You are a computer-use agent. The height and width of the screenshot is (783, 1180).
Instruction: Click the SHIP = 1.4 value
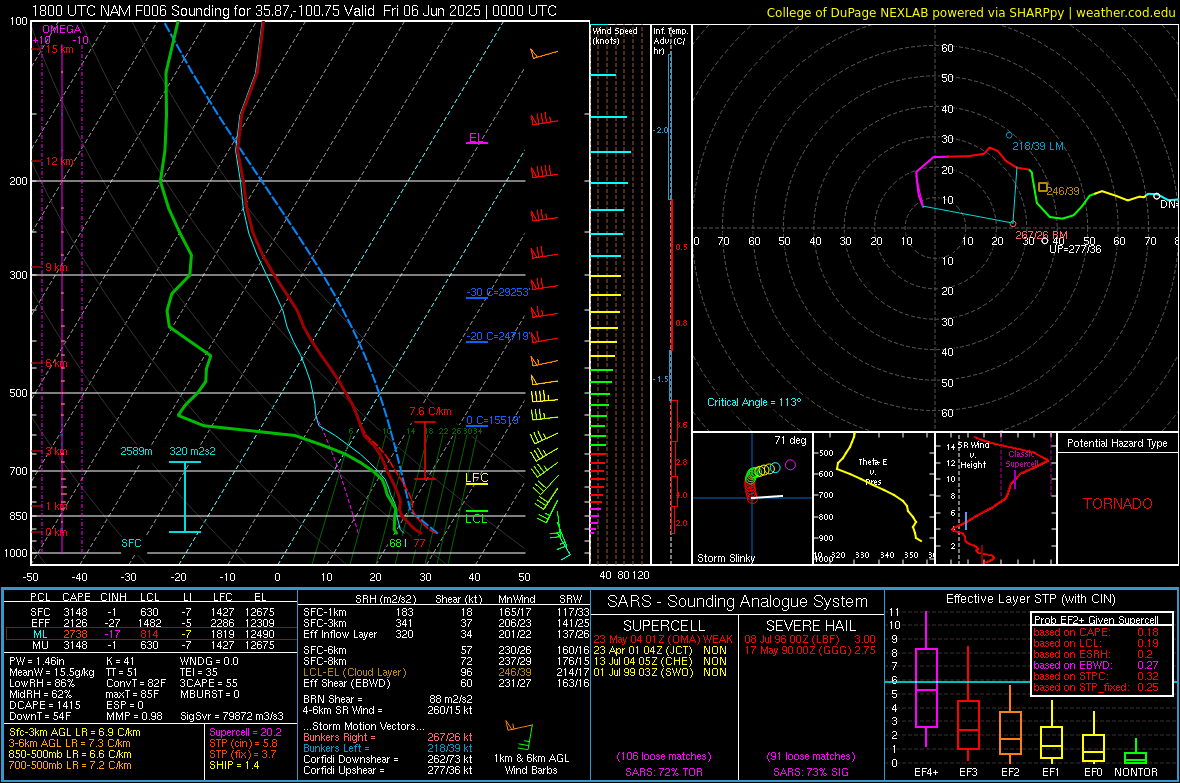tap(234, 765)
